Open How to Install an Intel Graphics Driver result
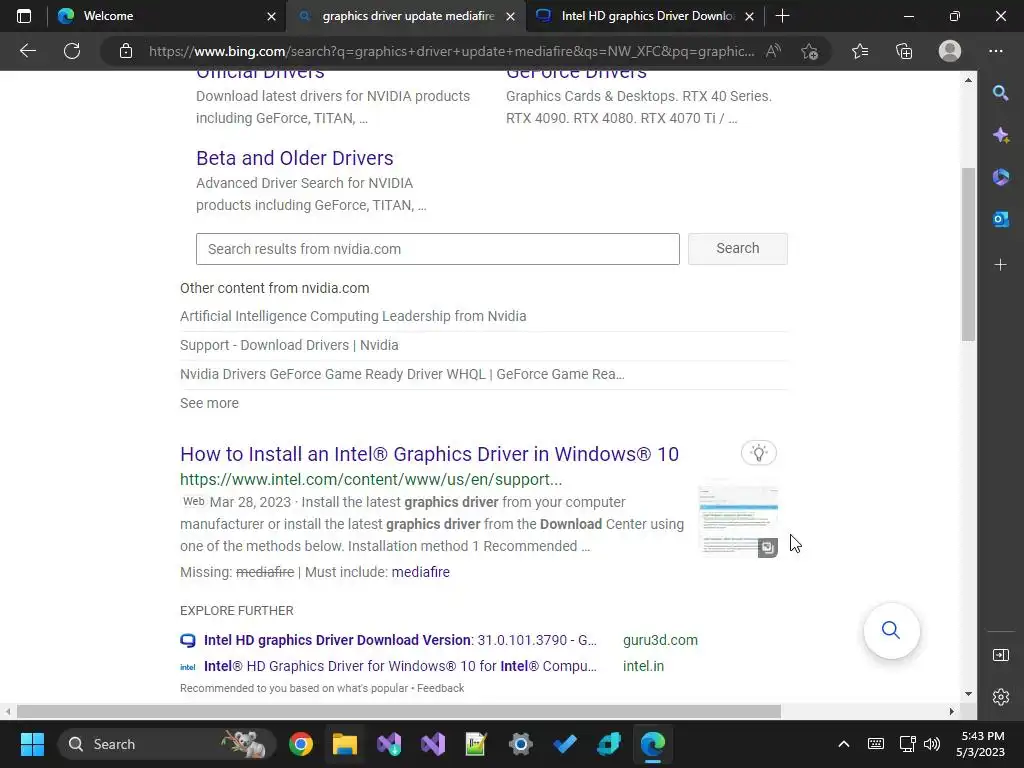1024x768 pixels. pyautogui.click(x=429, y=454)
